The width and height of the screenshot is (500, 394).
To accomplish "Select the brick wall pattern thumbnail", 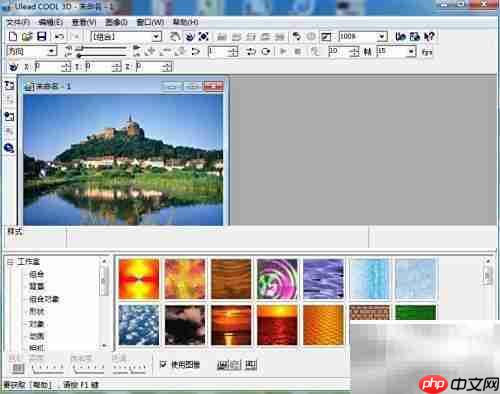I will pos(369,313).
